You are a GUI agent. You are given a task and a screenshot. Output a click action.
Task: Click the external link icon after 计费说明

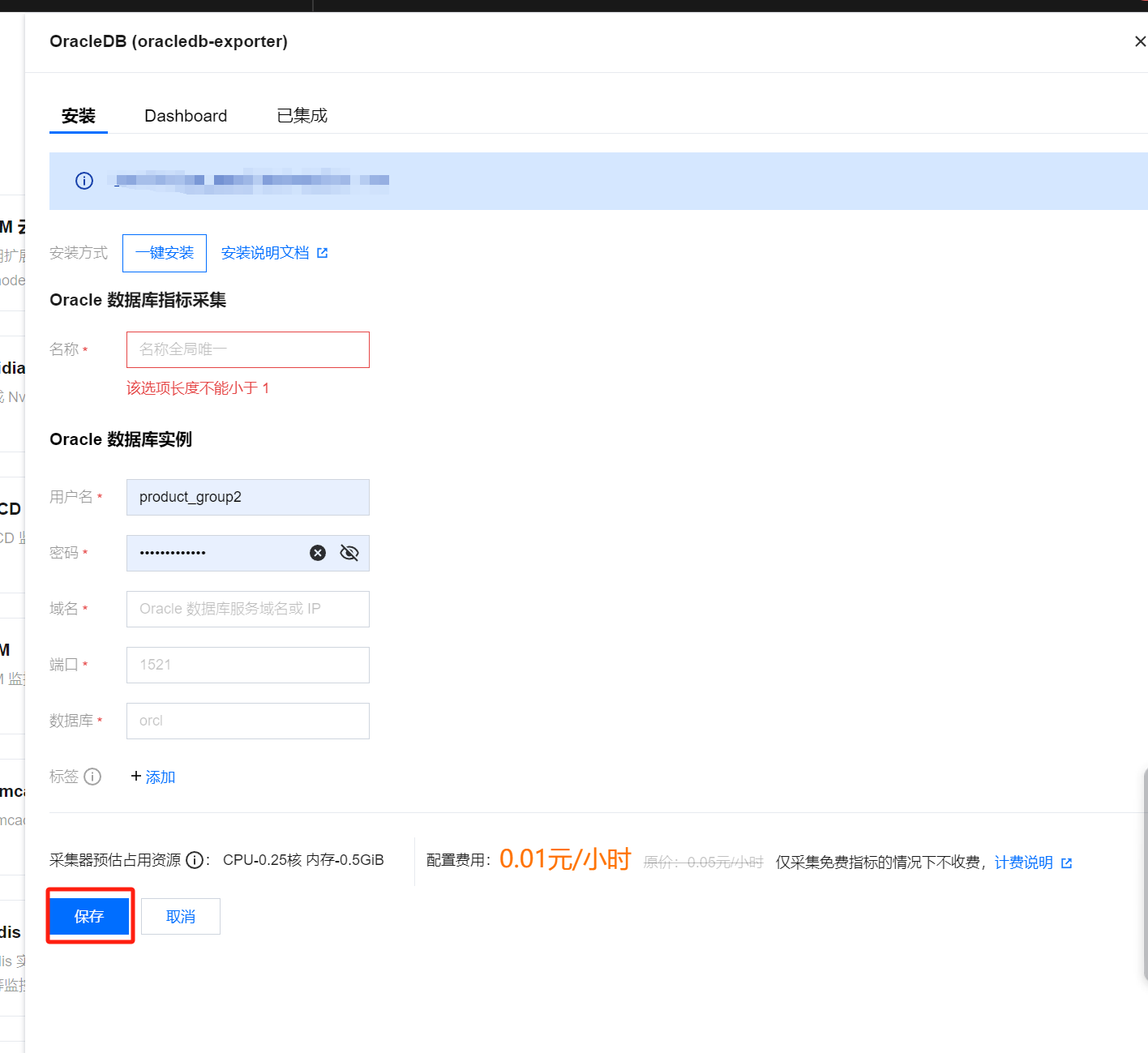coord(1067,863)
